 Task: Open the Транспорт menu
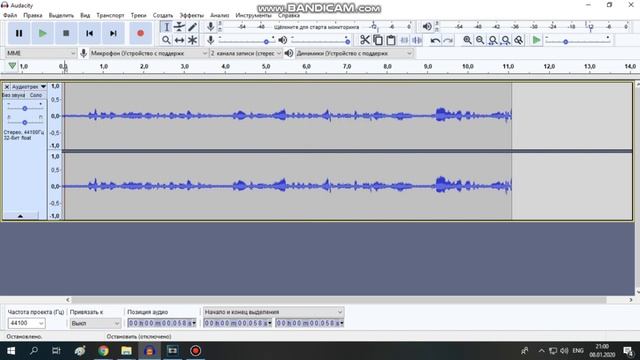[110, 15]
